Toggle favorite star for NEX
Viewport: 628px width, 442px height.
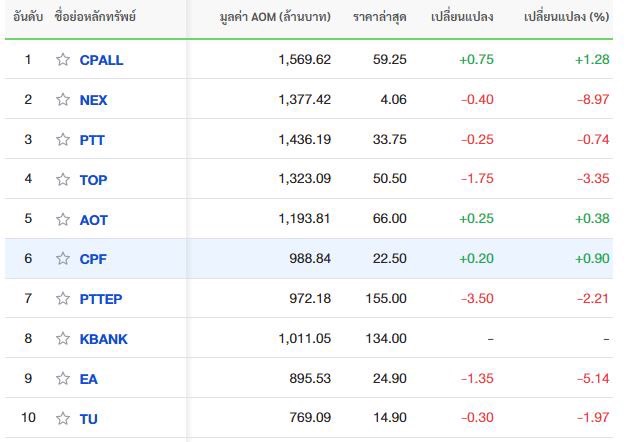[x=63, y=99]
